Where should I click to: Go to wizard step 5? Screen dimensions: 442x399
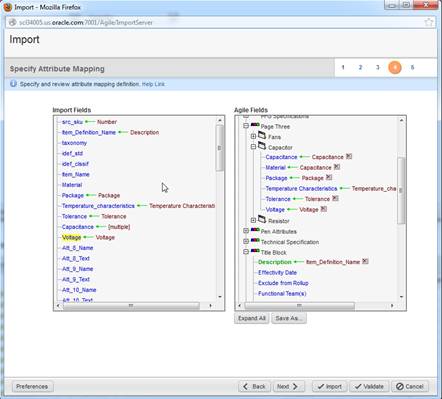click(412, 67)
